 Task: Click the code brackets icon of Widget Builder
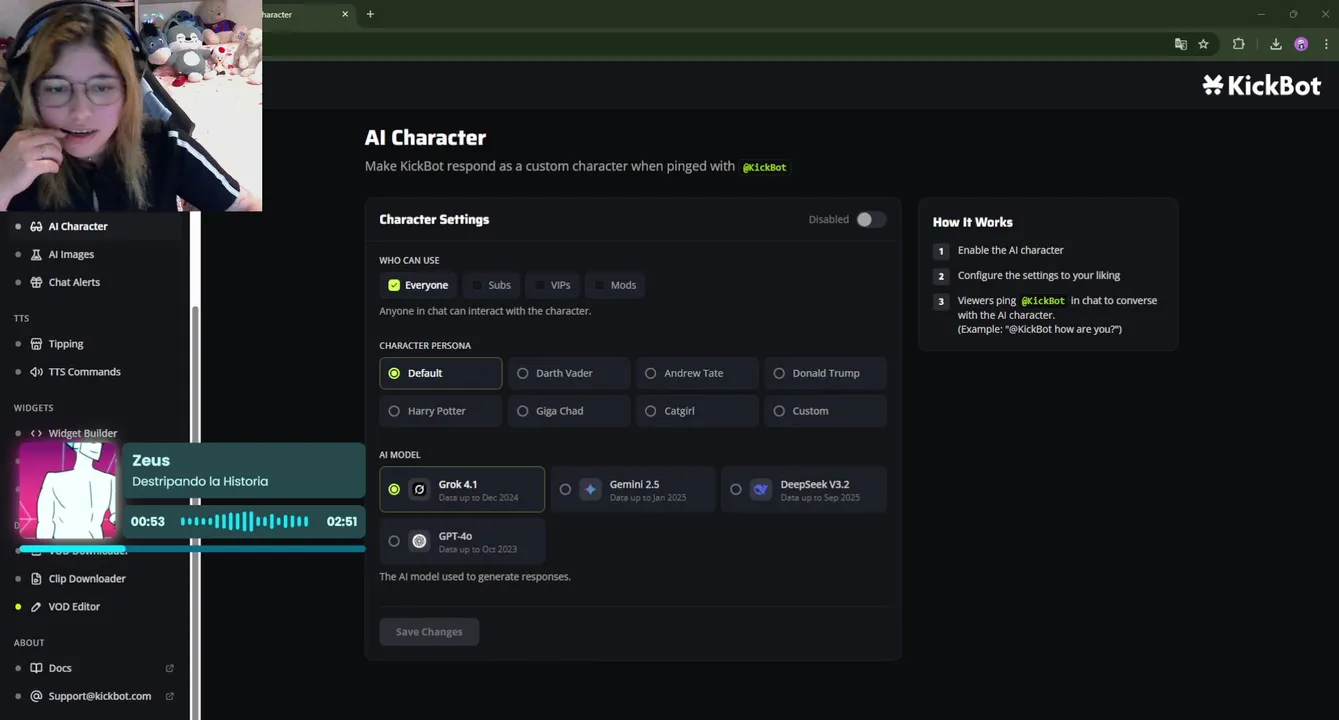[36, 433]
